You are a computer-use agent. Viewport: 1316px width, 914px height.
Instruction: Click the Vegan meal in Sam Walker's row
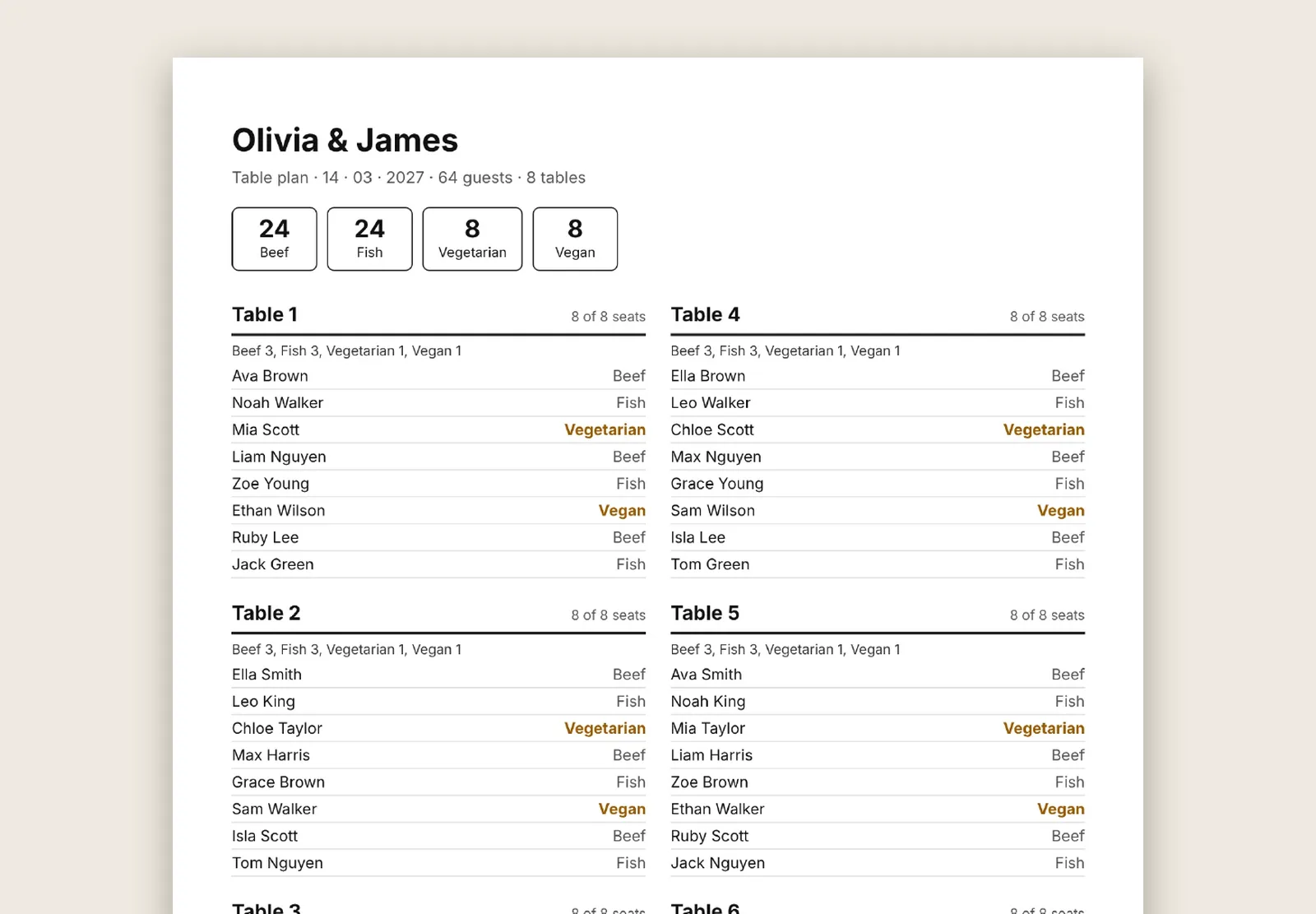(622, 809)
